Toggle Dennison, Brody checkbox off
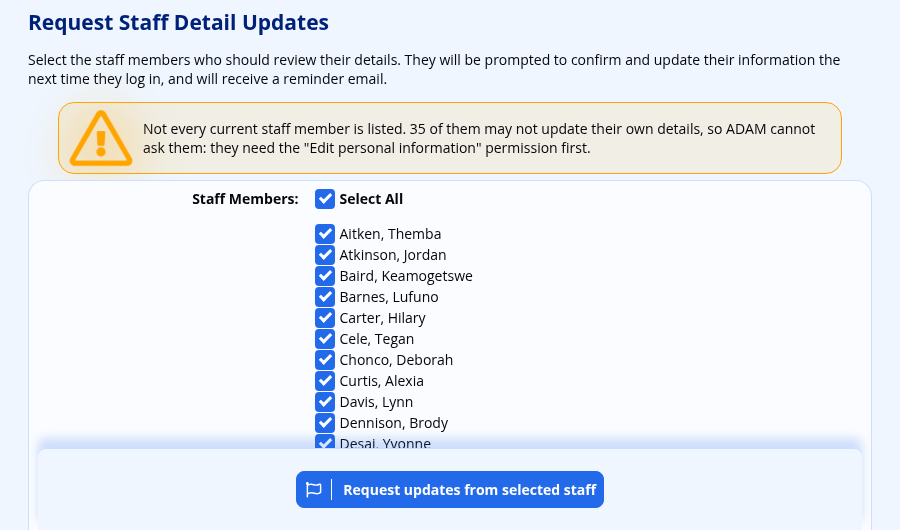The image size is (900, 530). point(325,423)
